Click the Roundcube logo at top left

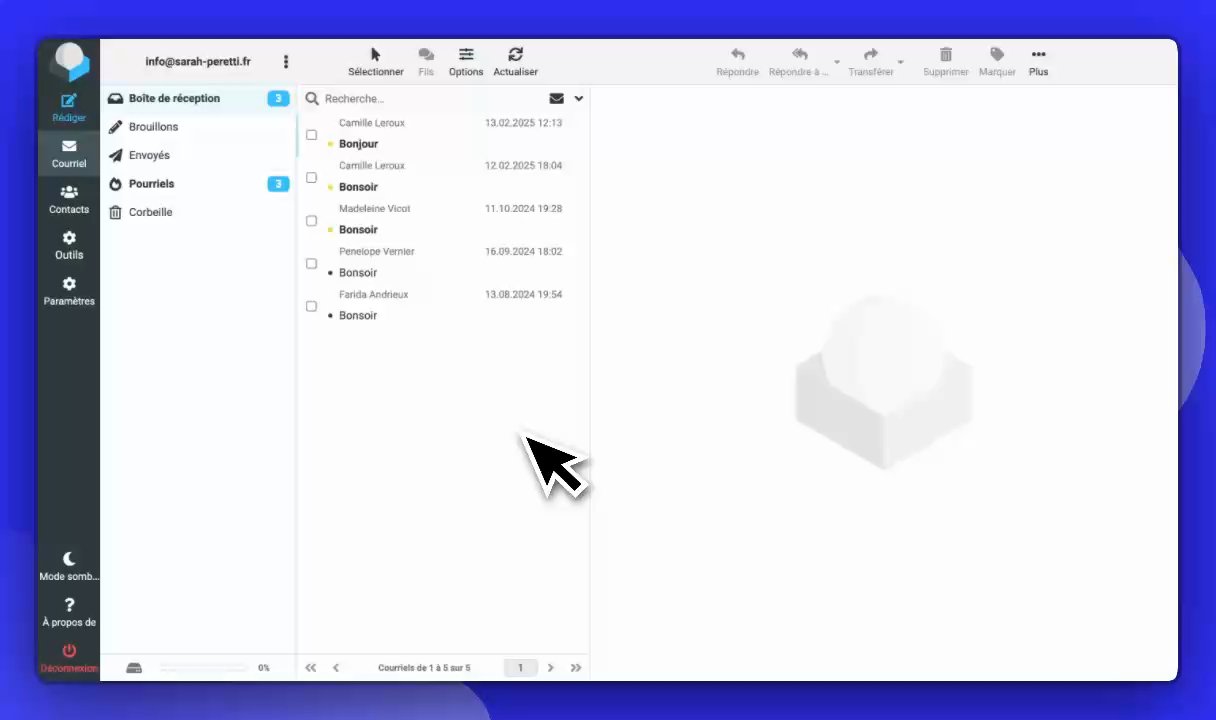click(x=70, y=62)
